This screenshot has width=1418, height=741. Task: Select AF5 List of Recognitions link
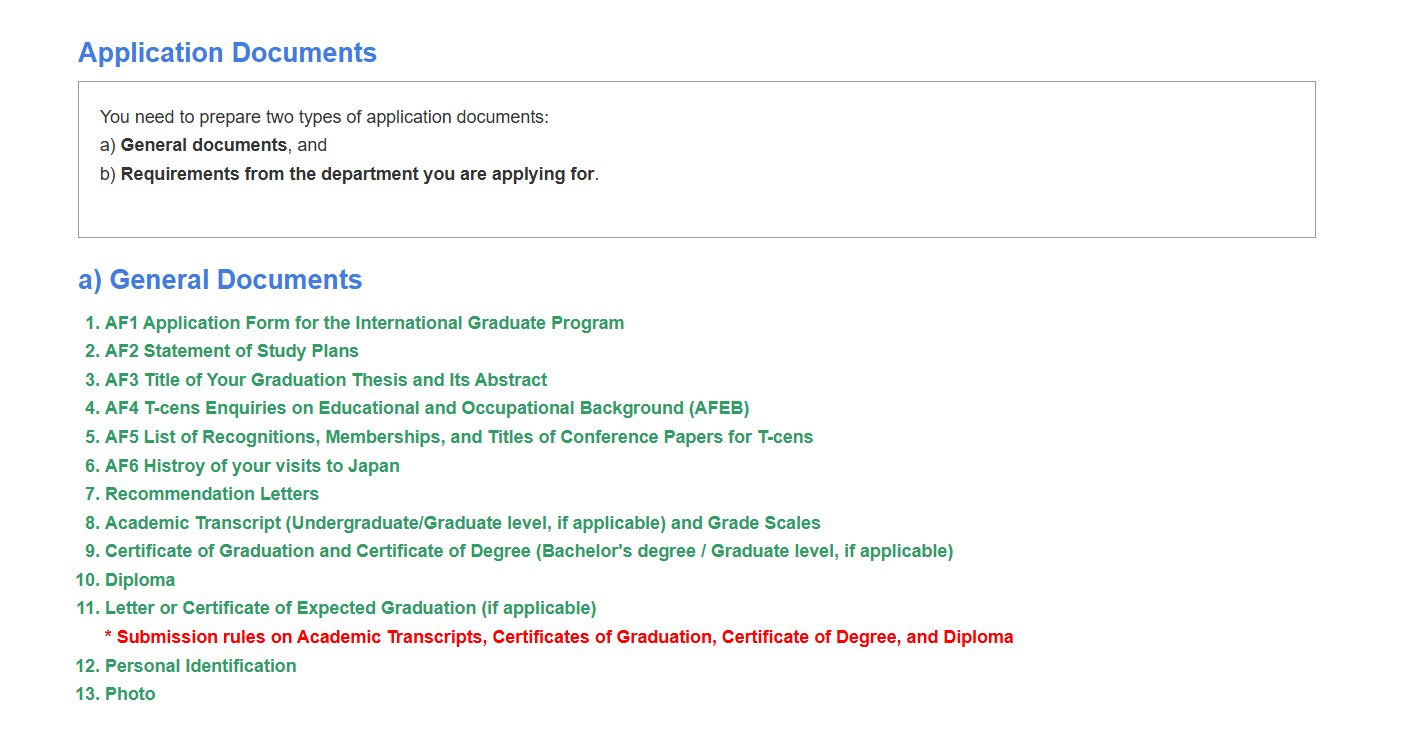[459, 437]
